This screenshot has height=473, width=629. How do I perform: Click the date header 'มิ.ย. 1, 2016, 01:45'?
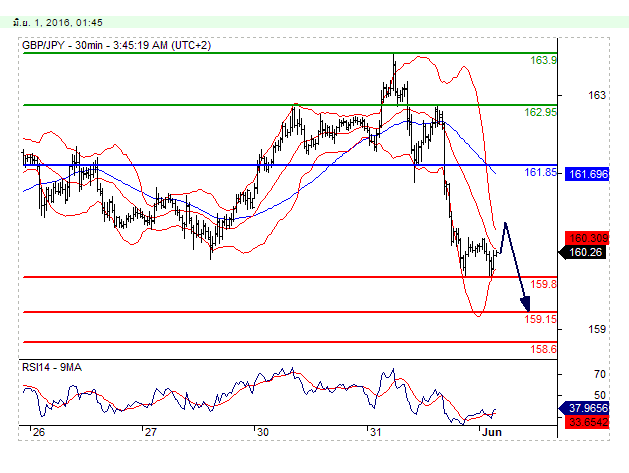[57, 22]
